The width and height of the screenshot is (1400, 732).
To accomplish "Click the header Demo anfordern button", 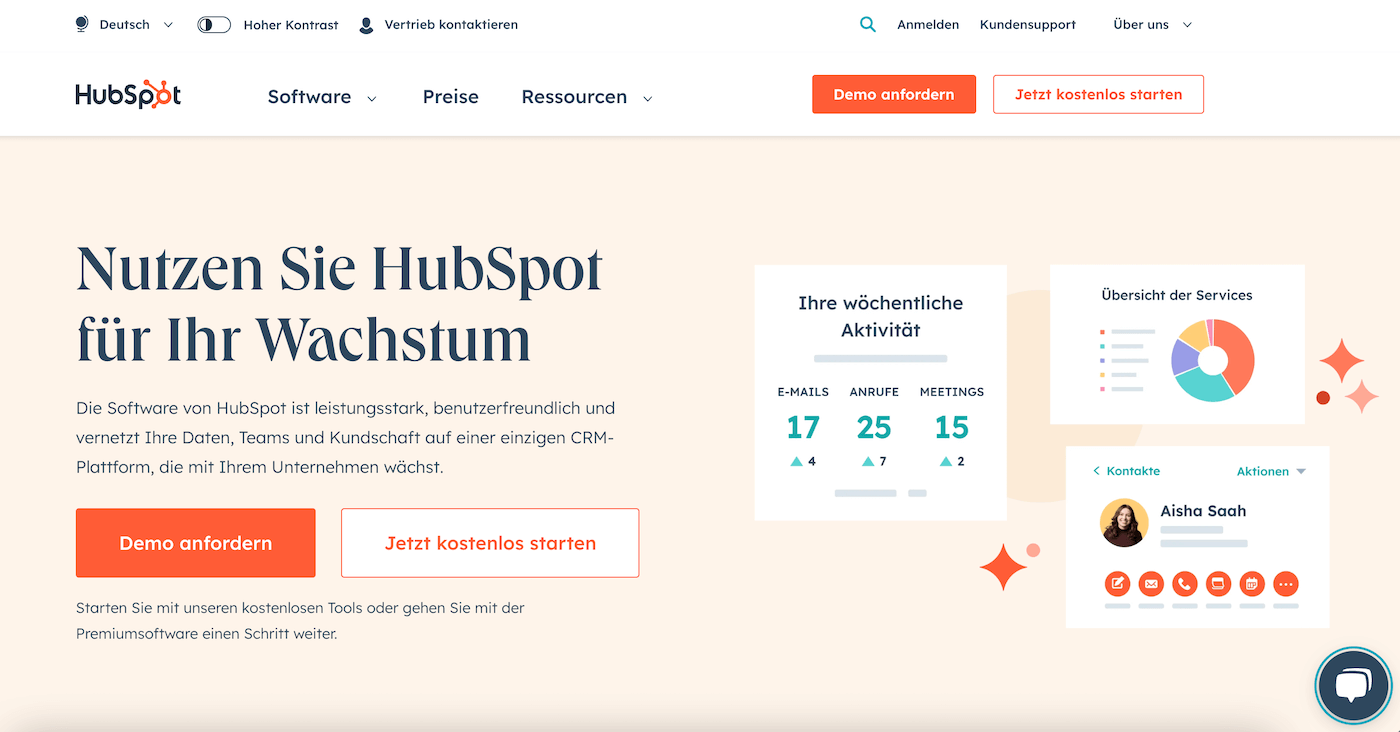I will (894, 94).
